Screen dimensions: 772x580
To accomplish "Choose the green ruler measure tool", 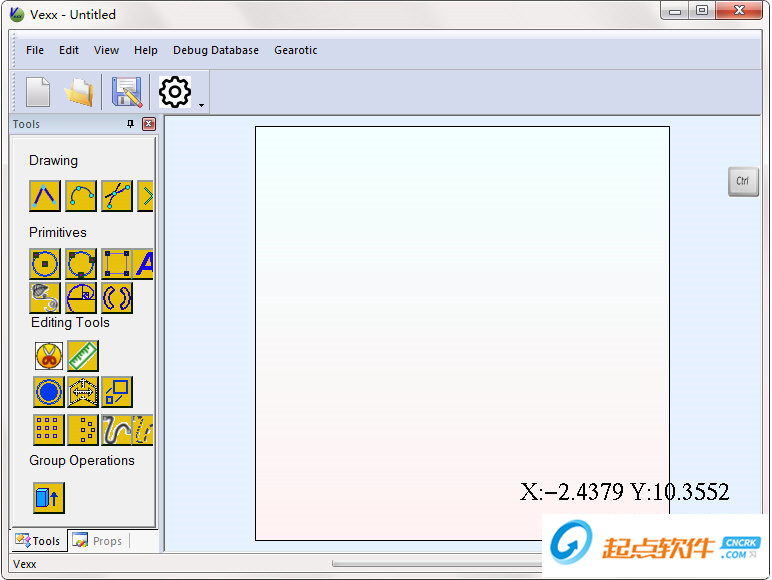I will pos(83,355).
